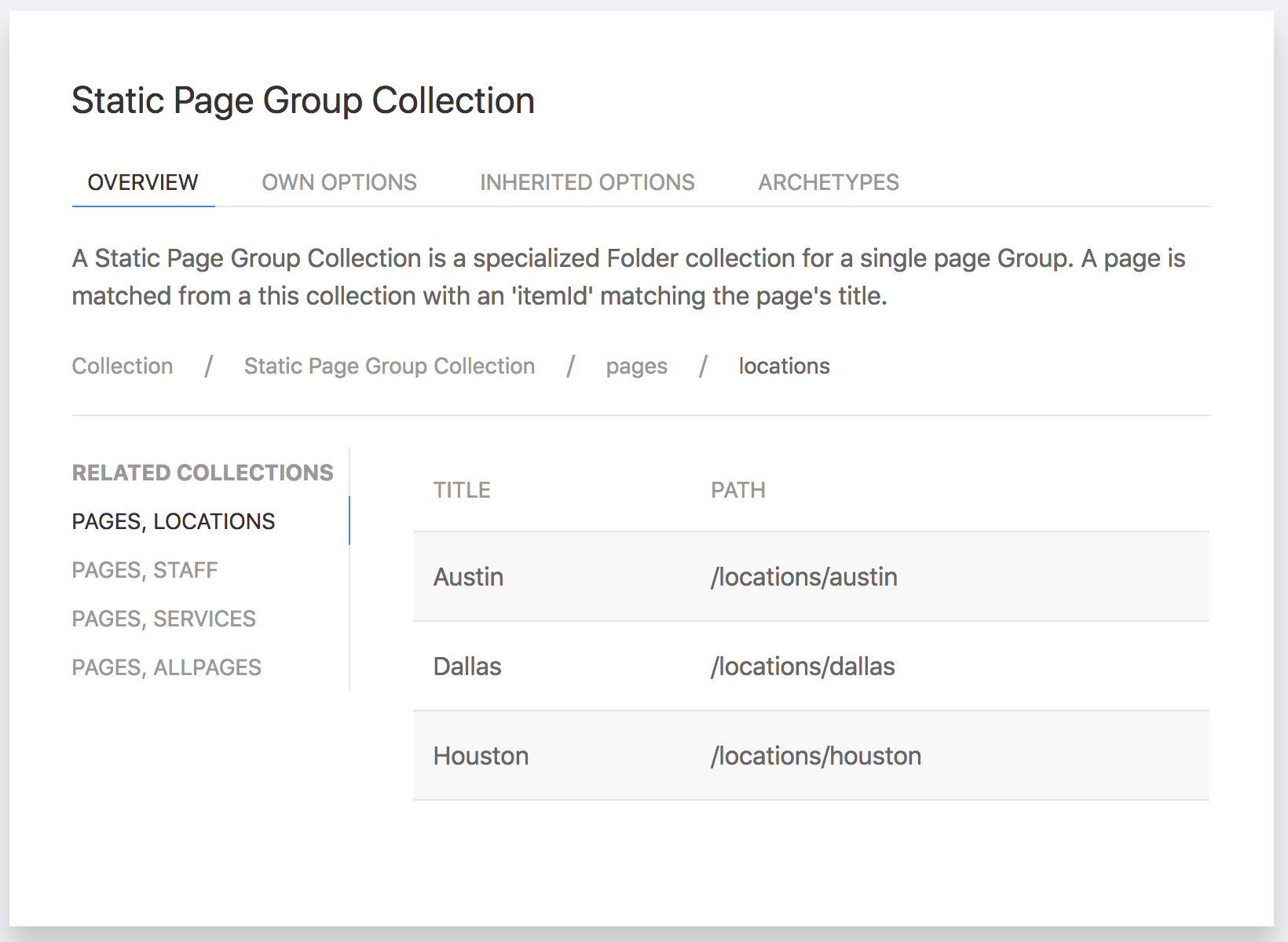Click the Related Collections heading
Image resolution: width=1288 pixels, height=942 pixels.
click(203, 473)
